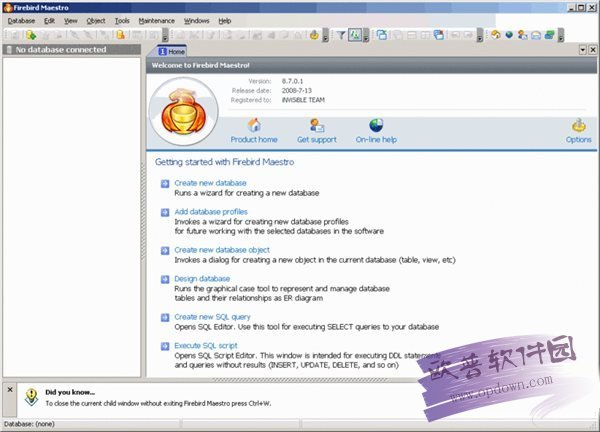Click the version number 8.7.0.1 text

292,81
